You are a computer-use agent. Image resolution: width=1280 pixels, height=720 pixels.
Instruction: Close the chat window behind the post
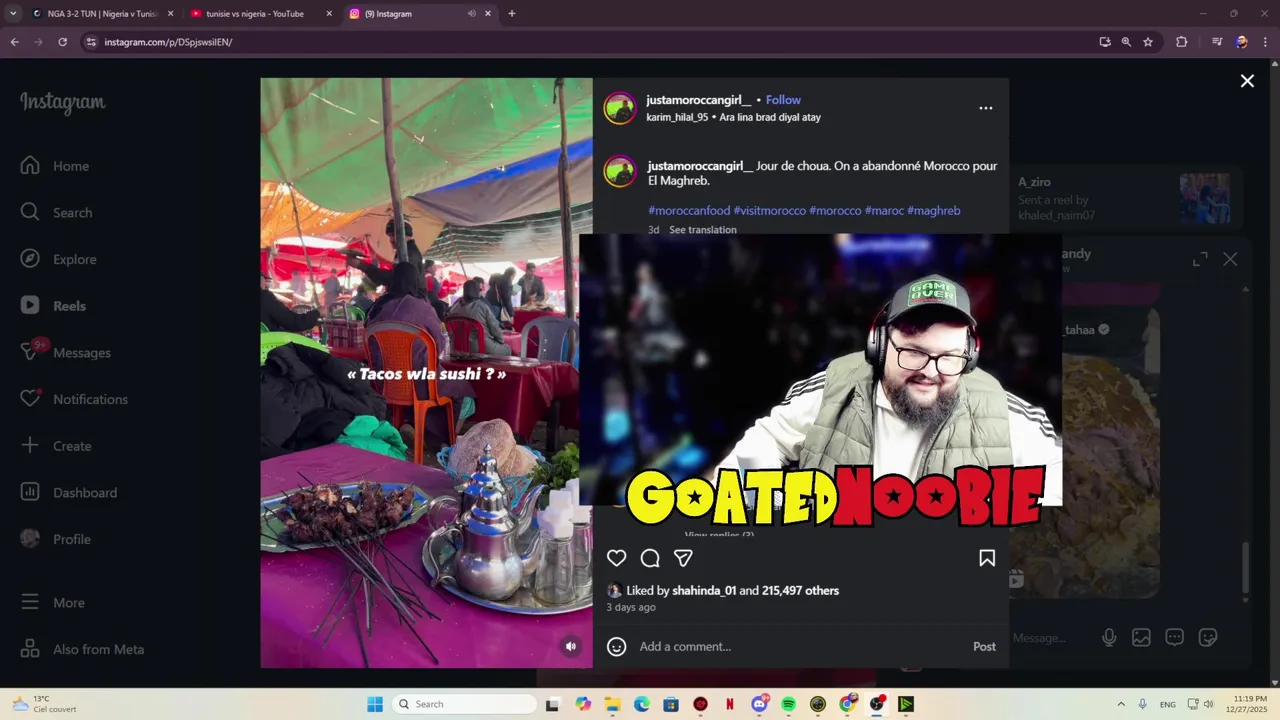coord(1230,260)
